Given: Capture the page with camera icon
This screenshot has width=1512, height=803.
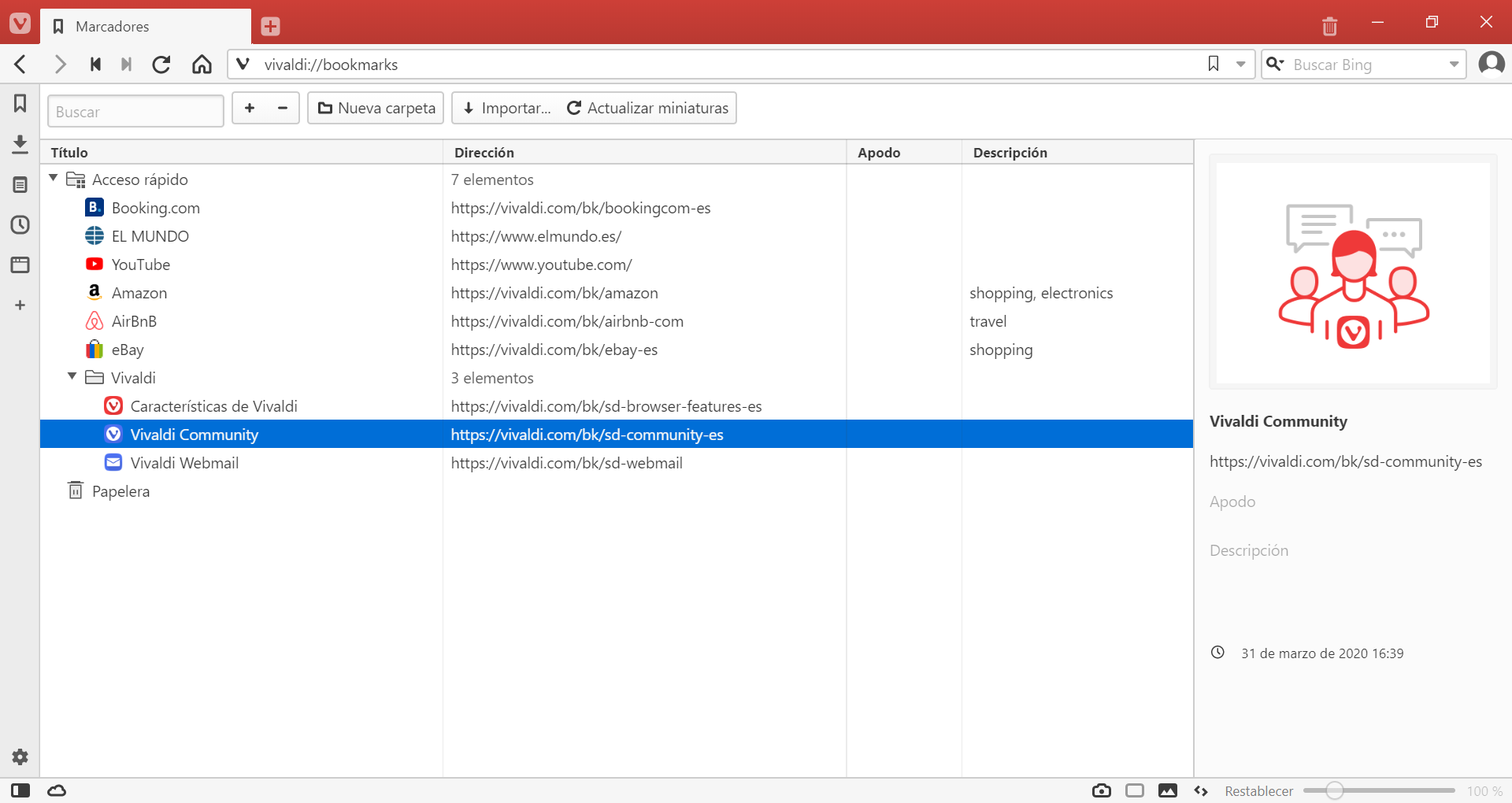Looking at the screenshot, I should tap(1102, 790).
